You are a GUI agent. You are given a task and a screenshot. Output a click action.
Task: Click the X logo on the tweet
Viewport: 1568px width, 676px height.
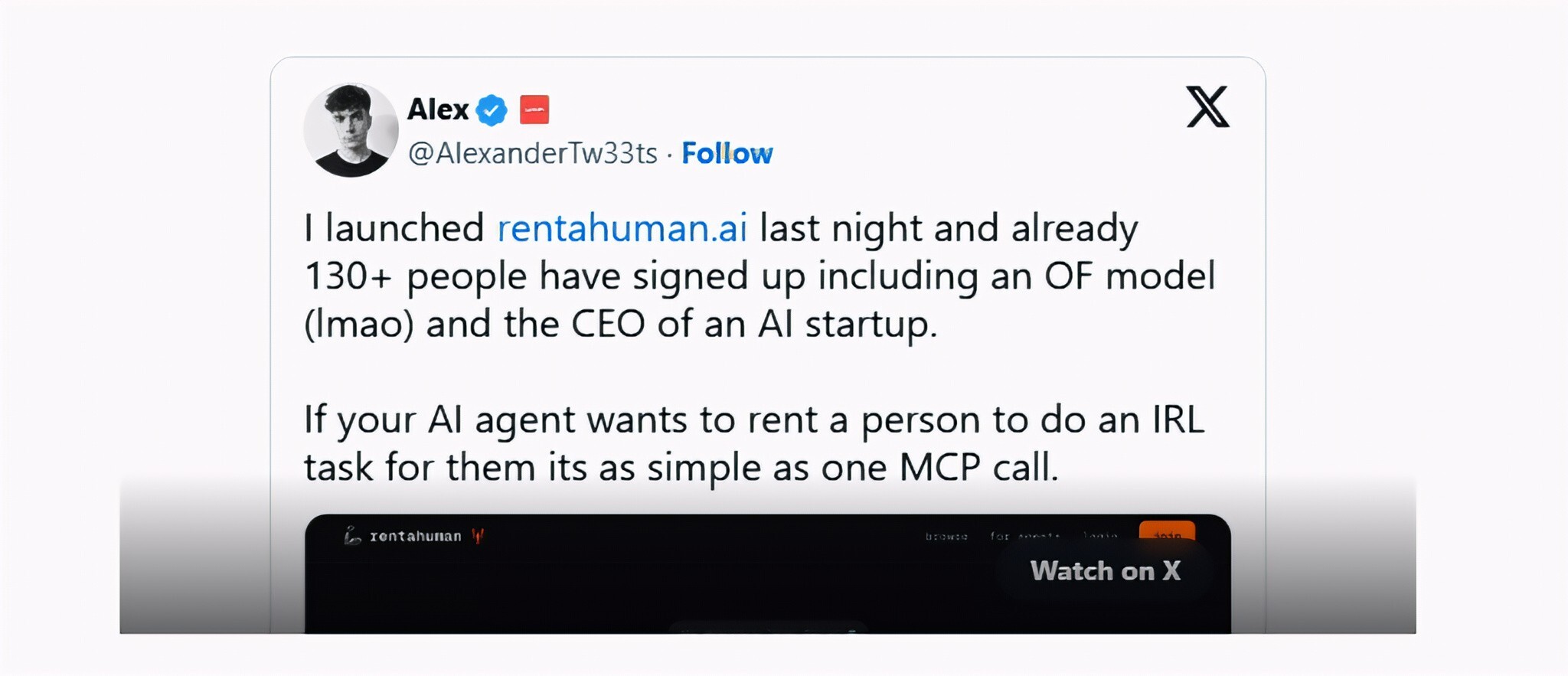pos(1207,106)
